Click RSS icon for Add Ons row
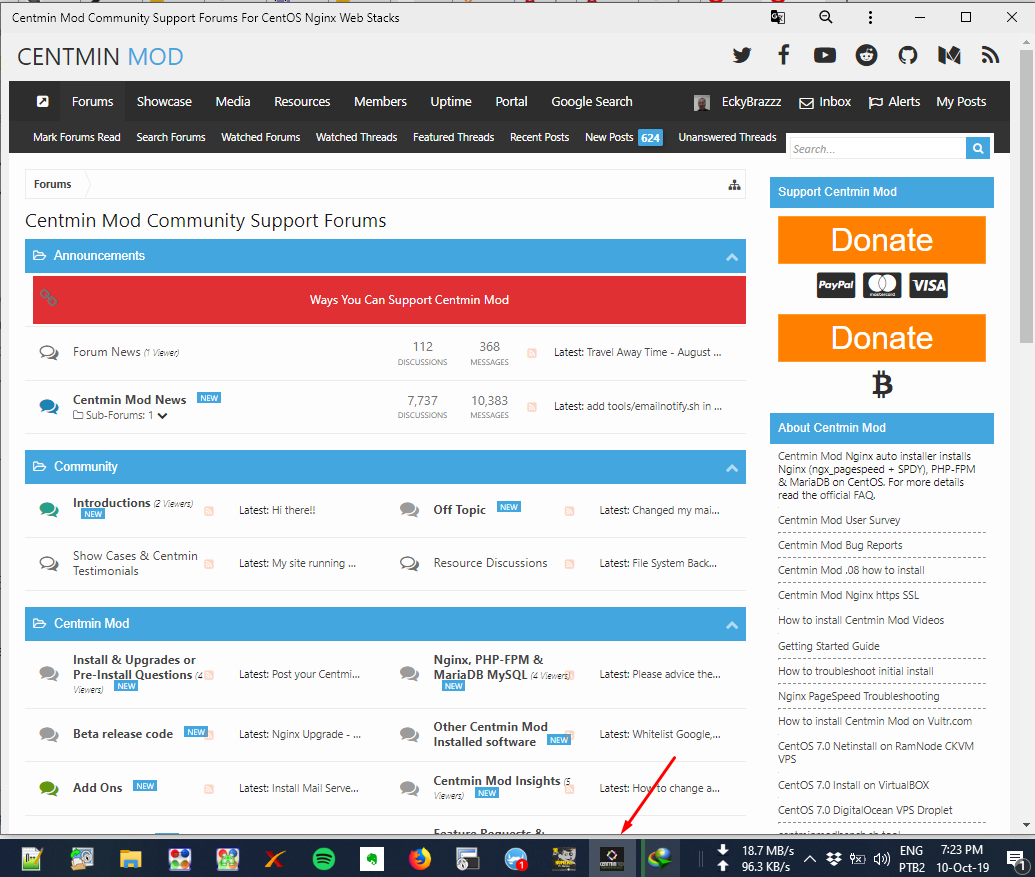 click(x=209, y=789)
